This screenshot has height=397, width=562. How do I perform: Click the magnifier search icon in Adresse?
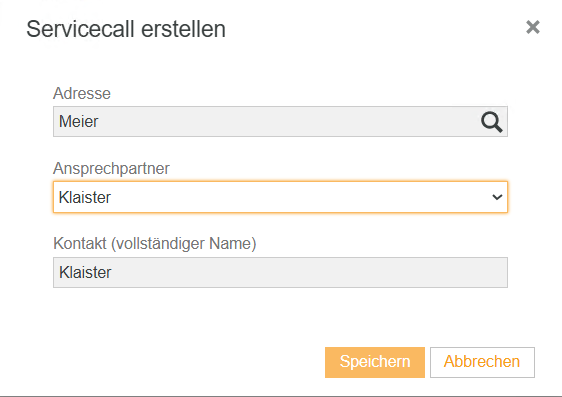pos(492,122)
